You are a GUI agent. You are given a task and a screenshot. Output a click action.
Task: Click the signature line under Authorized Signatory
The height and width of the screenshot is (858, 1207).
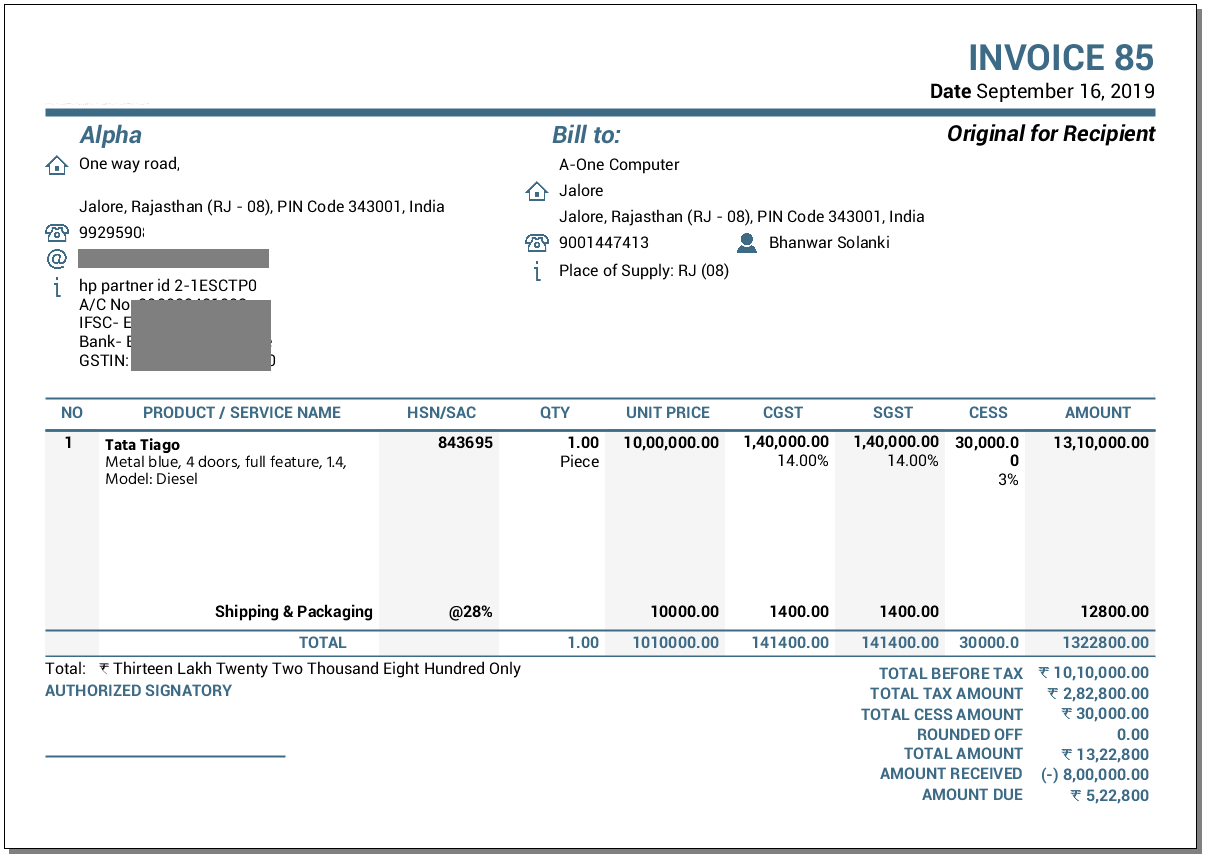[x=165, y=756]
